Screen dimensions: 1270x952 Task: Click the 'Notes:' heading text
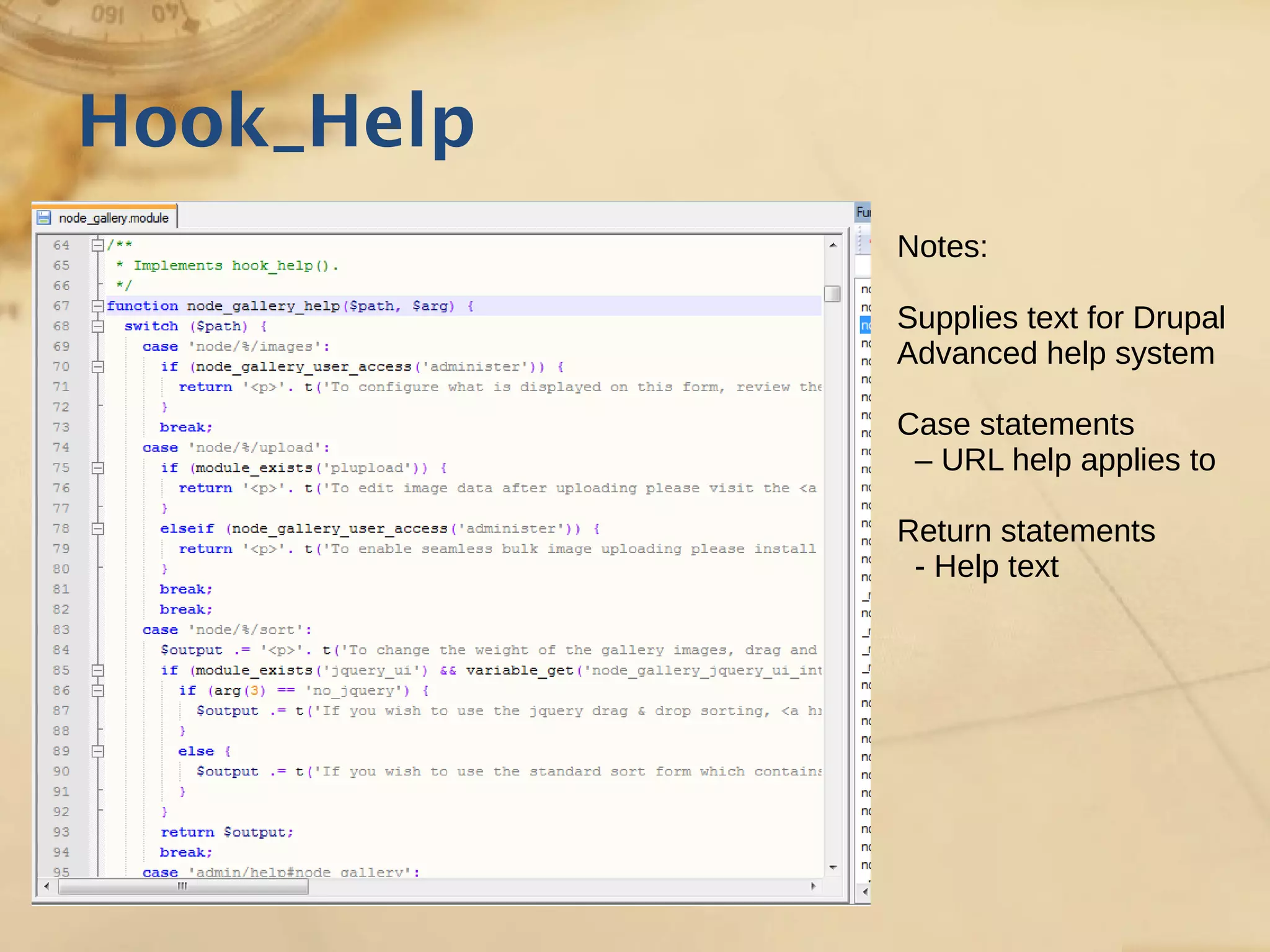(942, 247)
